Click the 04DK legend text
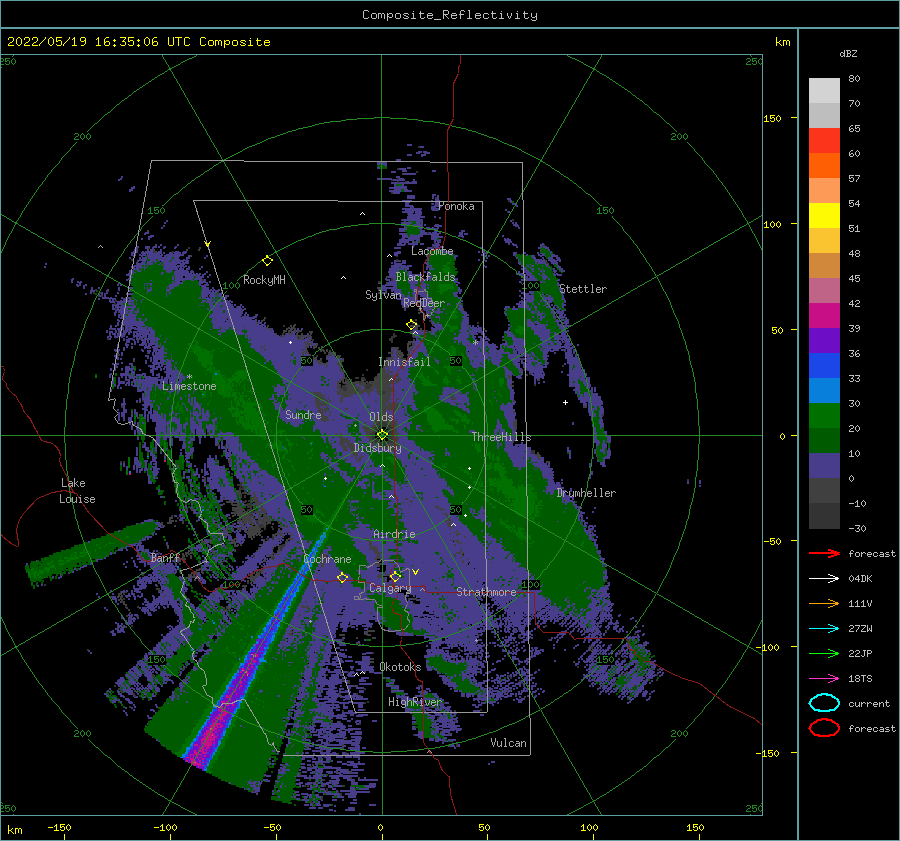Viewport: 900px width, 841px height. (x=860, y=579)
